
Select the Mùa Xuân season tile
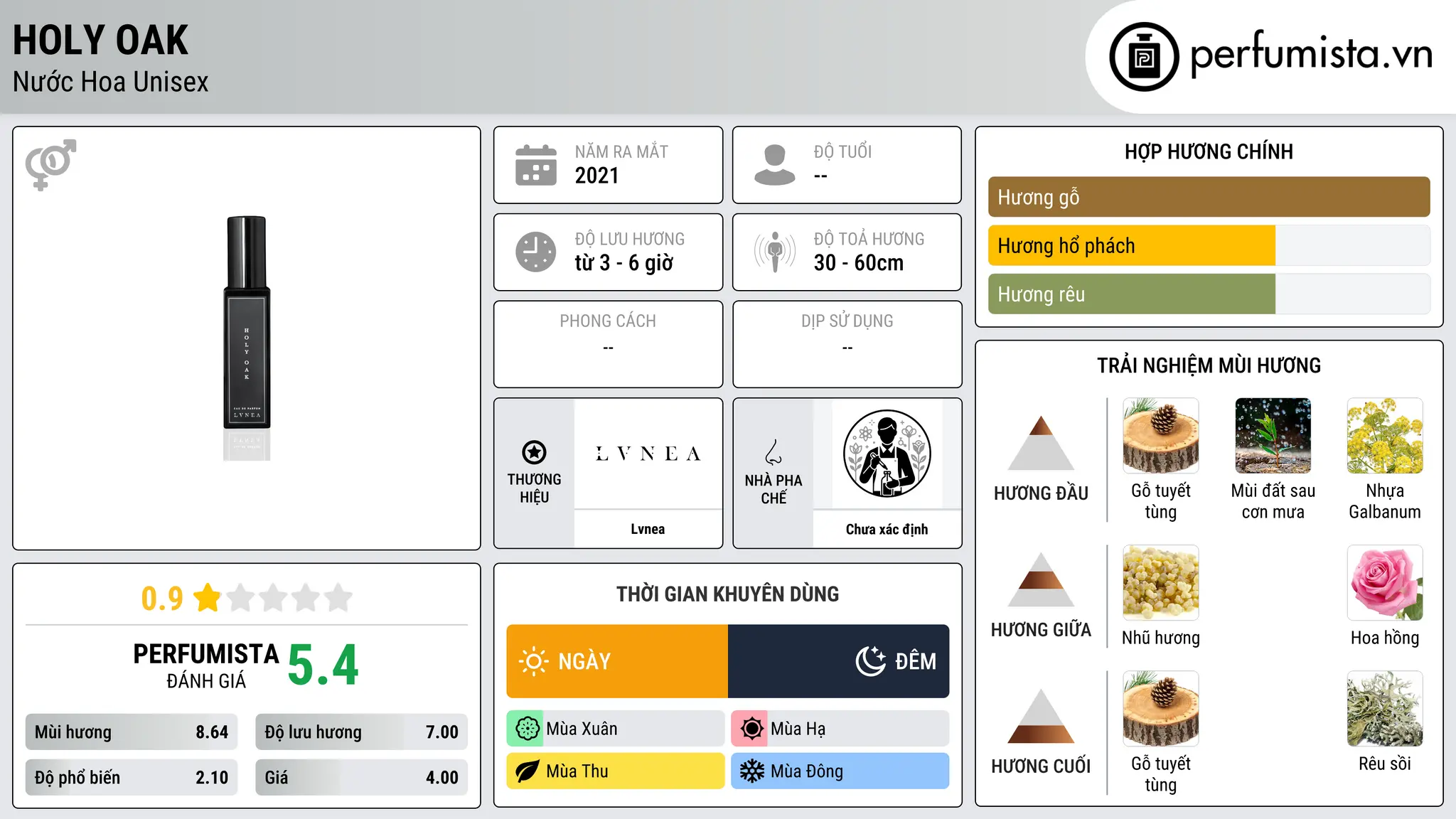tap(616, 729)
